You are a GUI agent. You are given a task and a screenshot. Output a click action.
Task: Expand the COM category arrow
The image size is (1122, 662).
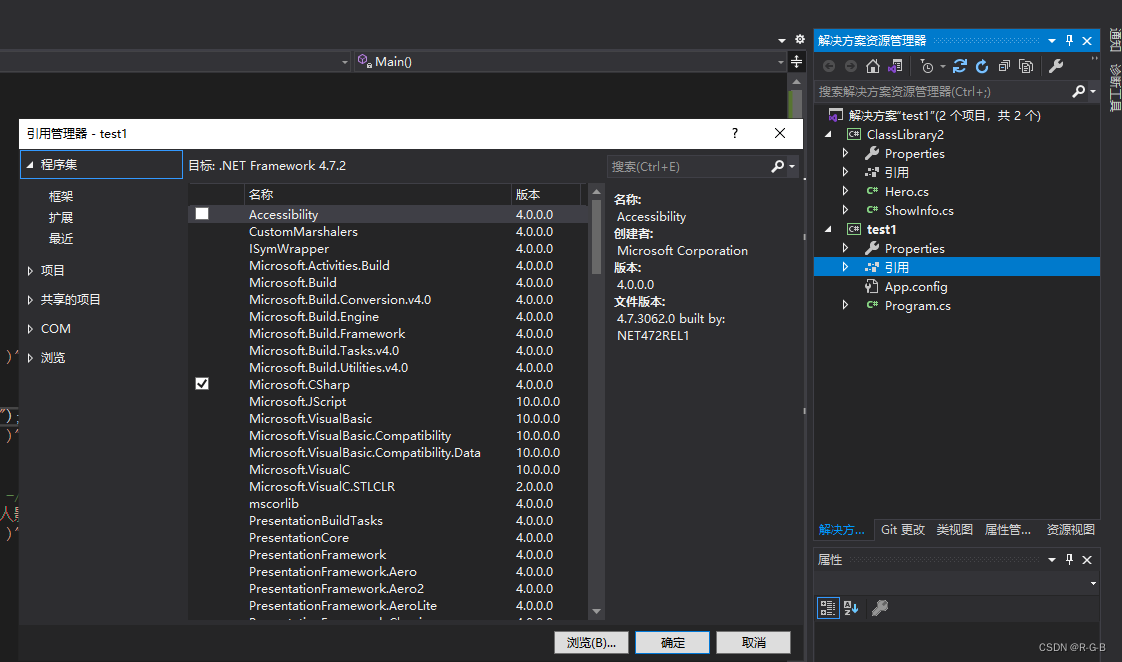[x=30, y=329]
